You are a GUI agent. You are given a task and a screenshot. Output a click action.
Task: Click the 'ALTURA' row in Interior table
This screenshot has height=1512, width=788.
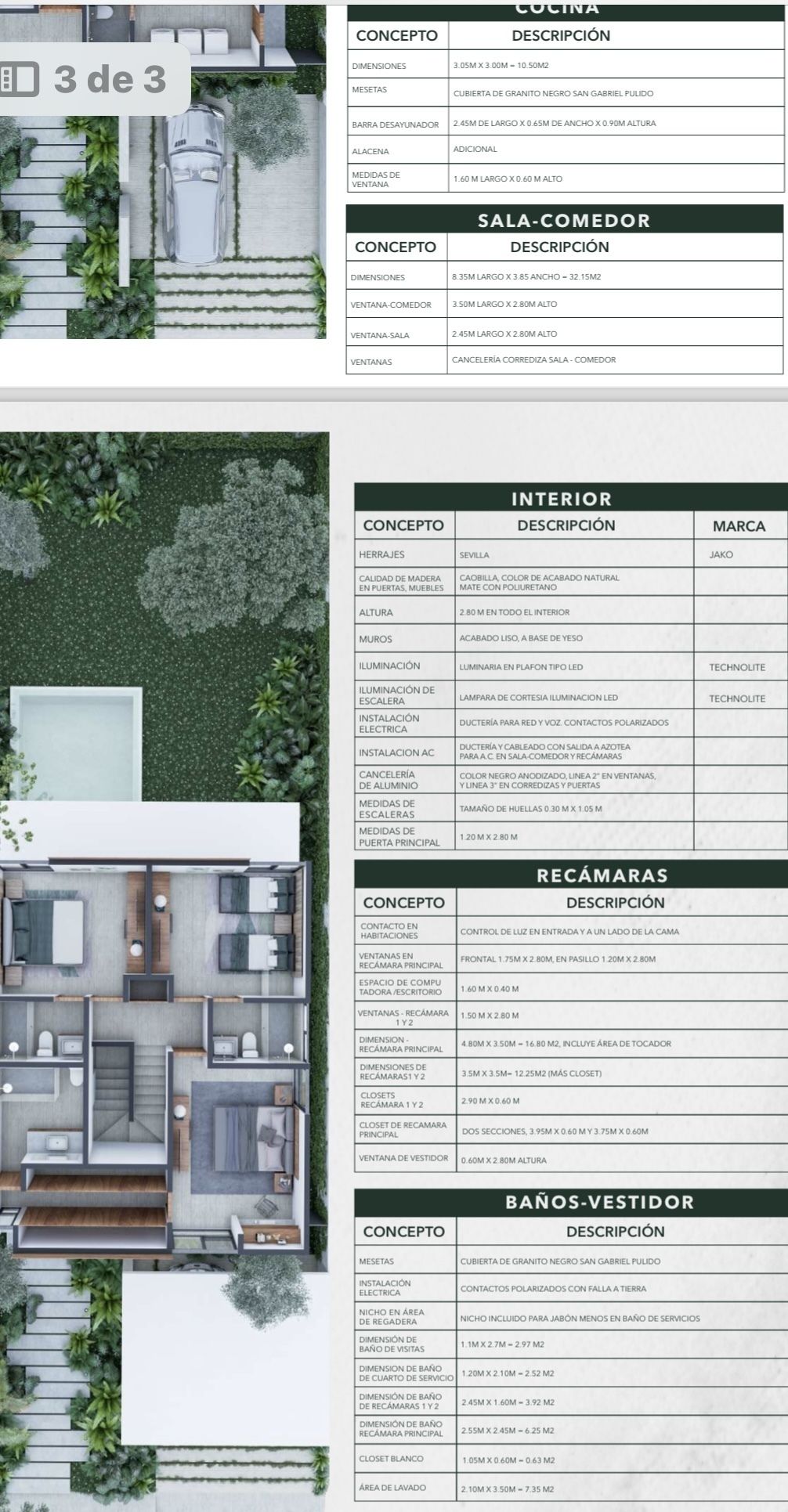coord(571,612)
